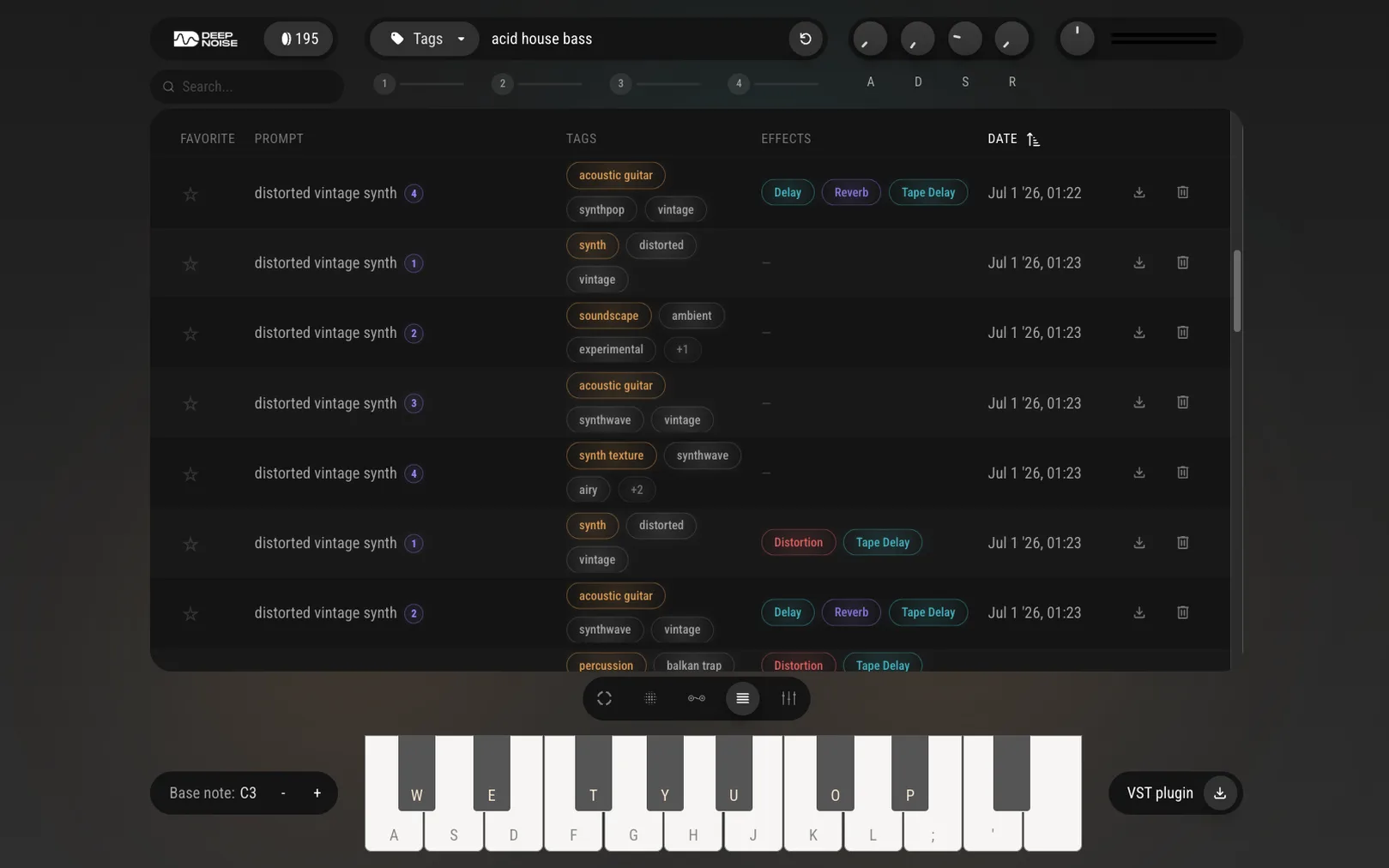Viewport: 1389px width, 868px height.
Task: Click the credits 195 button
Action: pos(299,39)
